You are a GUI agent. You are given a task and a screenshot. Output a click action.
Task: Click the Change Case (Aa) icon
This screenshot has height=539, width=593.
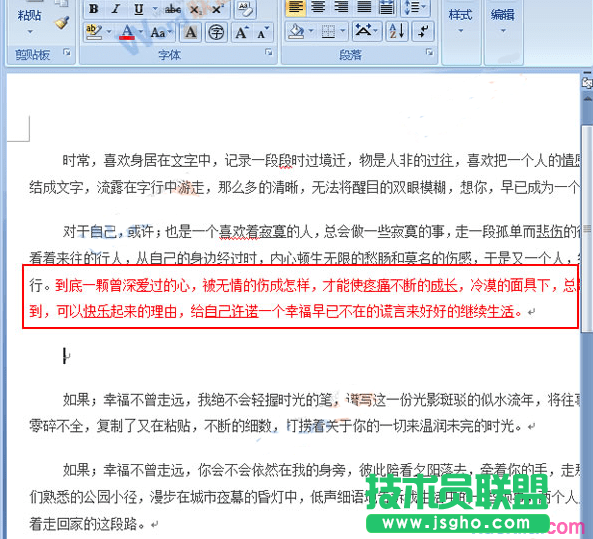pos(157,33)
